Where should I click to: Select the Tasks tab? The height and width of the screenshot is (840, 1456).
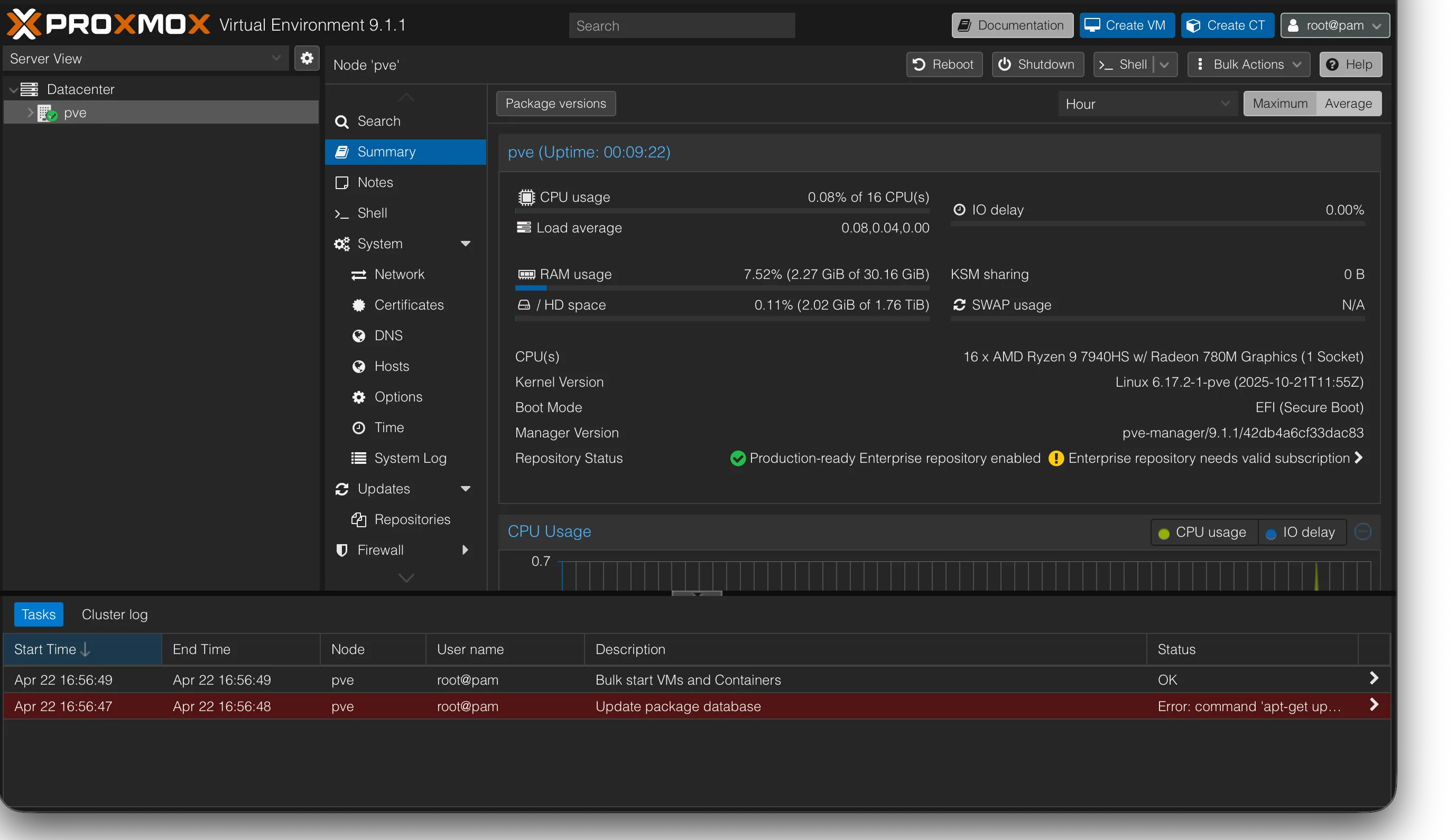click(x=39, y=614)
